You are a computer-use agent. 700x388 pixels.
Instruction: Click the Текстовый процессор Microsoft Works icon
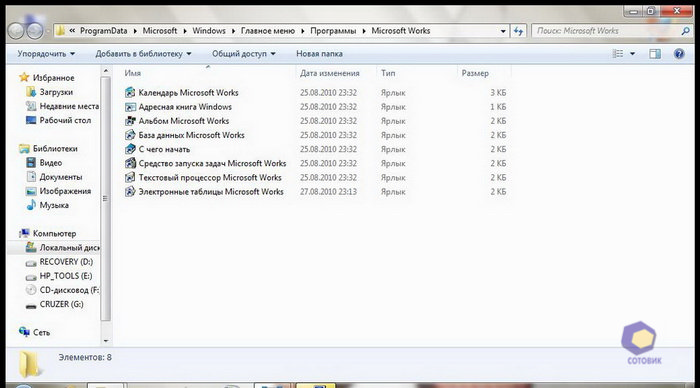pos(130,178)
